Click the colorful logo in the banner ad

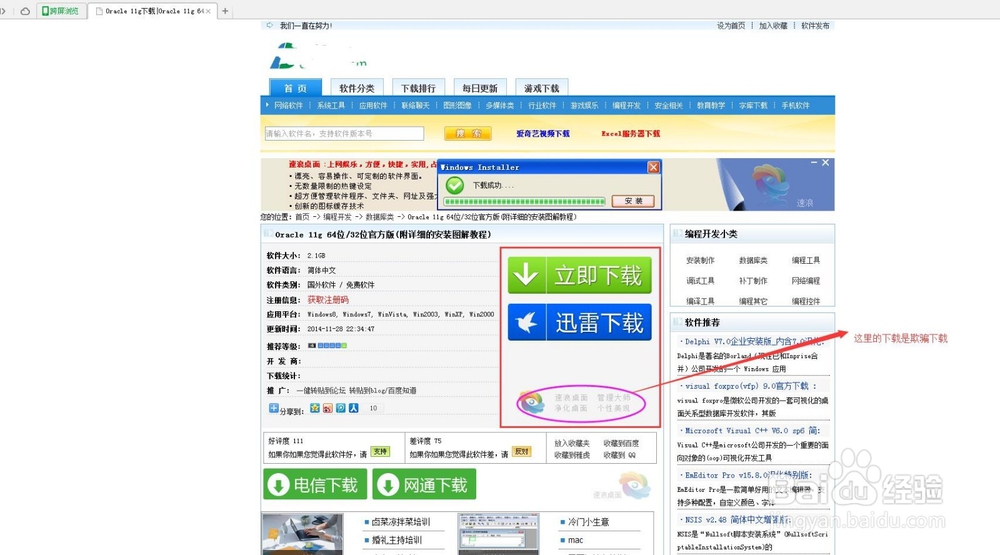pyautogui.click(x=771, y=182)
